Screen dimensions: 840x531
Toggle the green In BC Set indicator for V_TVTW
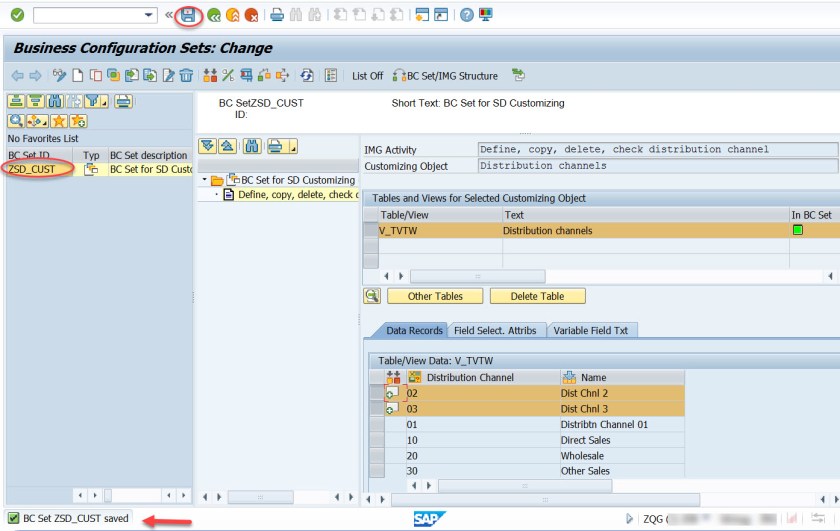pyautogui.click(x=797, y=231)
